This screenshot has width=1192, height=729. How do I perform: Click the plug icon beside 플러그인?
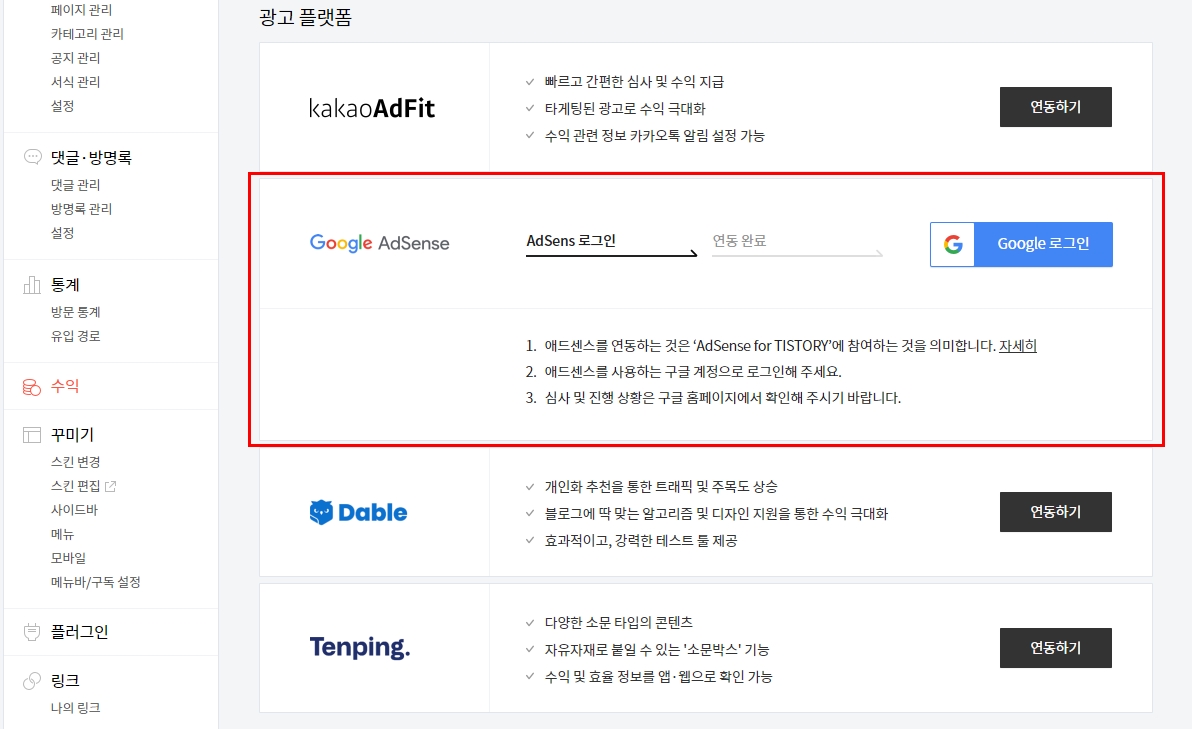click(32, 632)
